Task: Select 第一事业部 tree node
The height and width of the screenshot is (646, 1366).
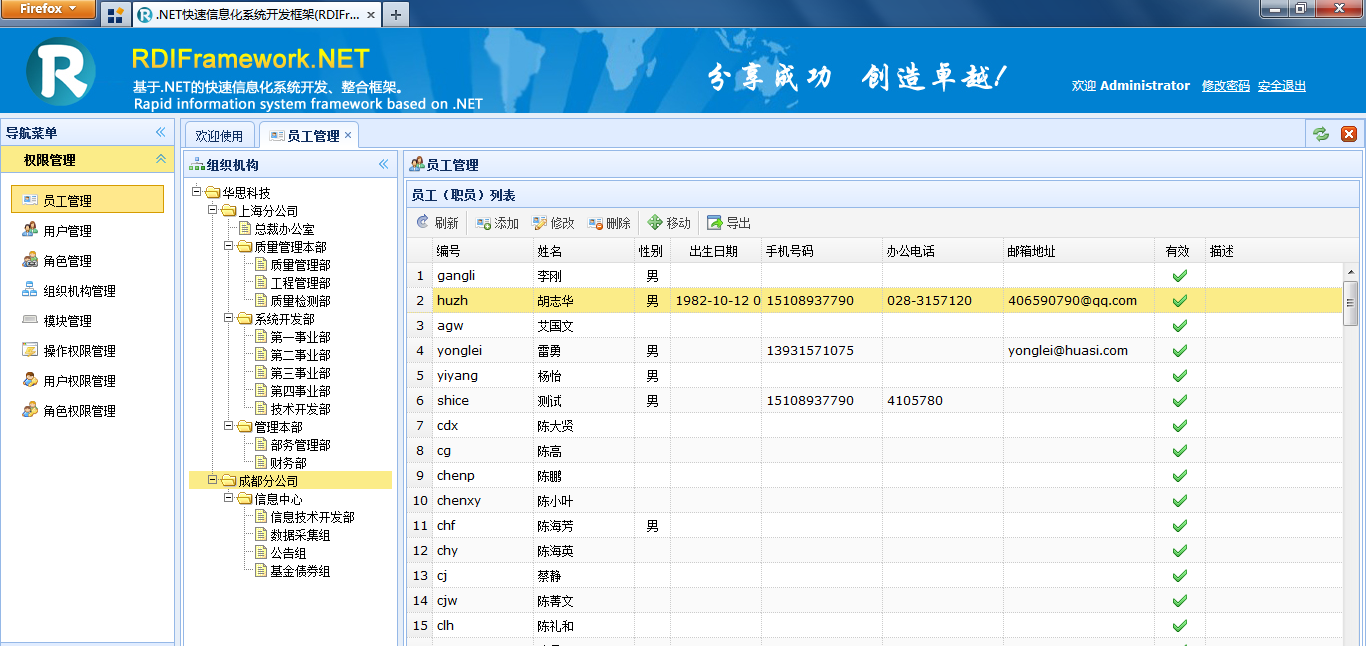Action: pyautogui.click(x=300, y=337)
